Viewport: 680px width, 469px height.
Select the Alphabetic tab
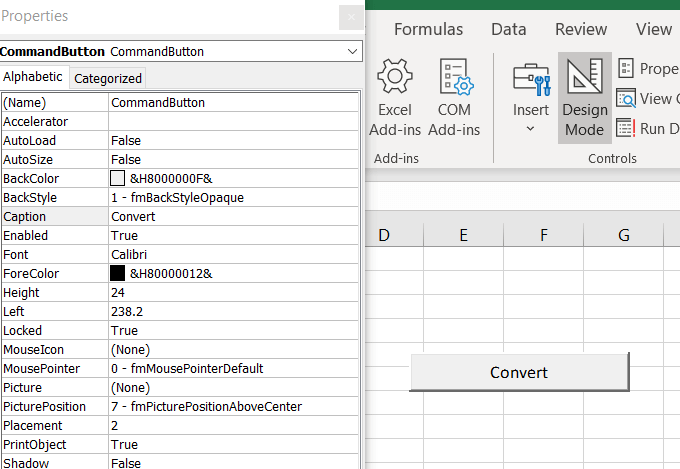(33, 77)
